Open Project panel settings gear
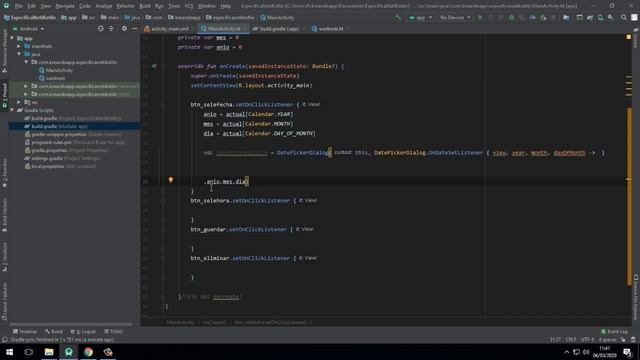The width and height of the screenshot is (640, 360). [x=124, y=29]
